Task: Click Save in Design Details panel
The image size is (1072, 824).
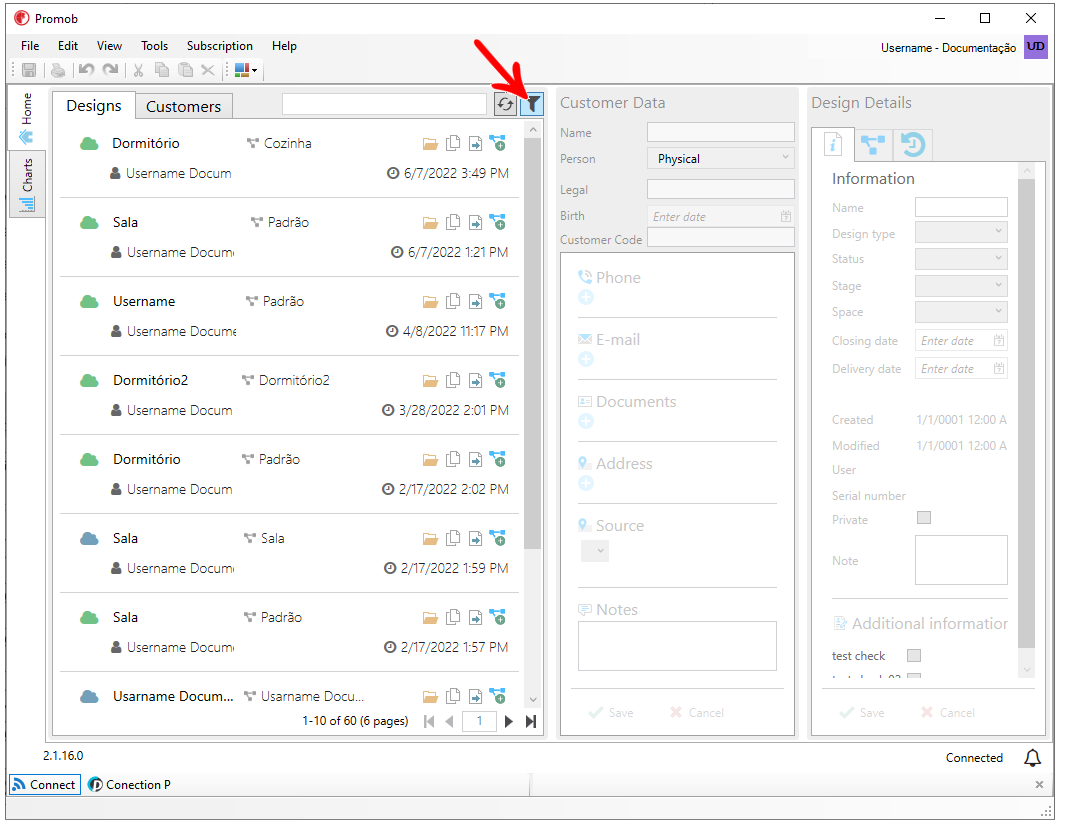Action: [862, 713]
